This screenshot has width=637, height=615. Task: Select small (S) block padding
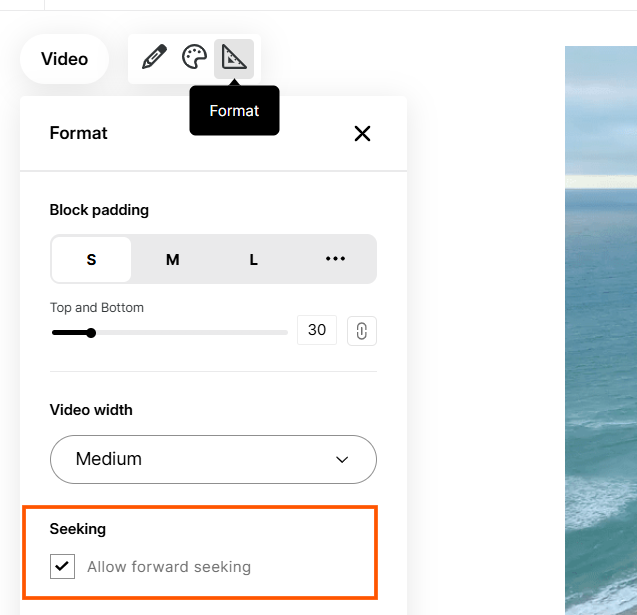pyautogui.click(x=91, y=260)
